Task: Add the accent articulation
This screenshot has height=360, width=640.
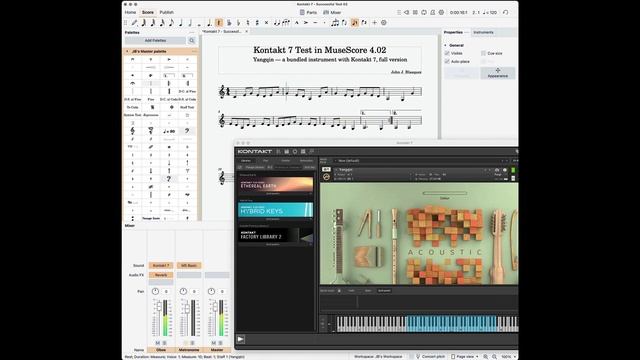Action: 306,23
